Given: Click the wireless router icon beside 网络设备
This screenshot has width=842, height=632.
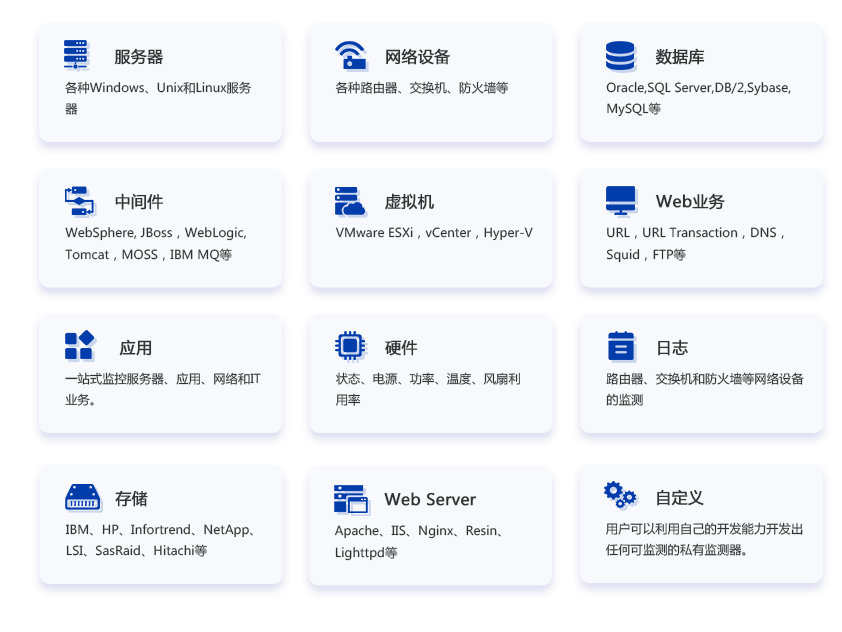Looking at the screenshot, I should [351, 55].
